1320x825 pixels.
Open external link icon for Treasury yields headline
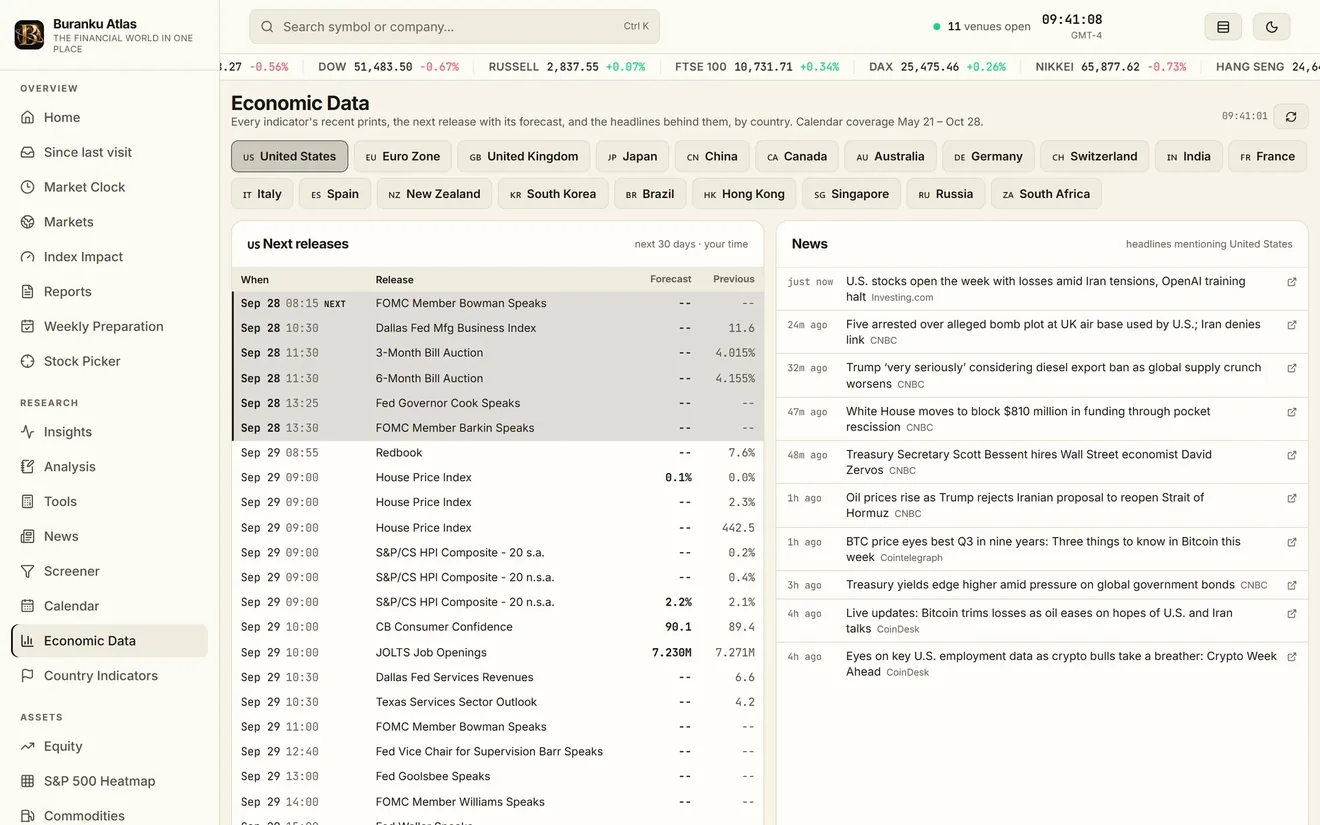coord(1292,585)
